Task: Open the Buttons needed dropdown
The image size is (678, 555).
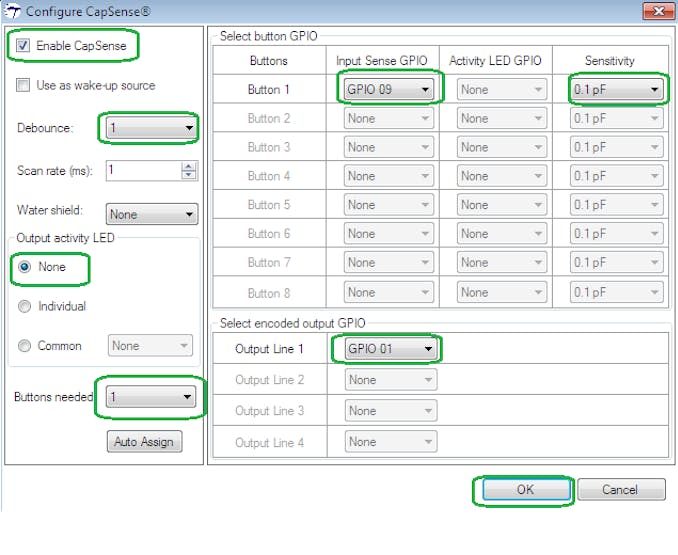Action: [150, 397]
